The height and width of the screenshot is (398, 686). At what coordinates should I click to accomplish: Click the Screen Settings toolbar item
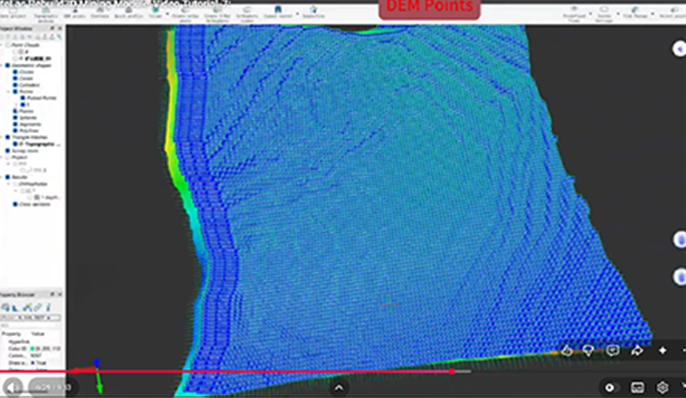point(604,13)
